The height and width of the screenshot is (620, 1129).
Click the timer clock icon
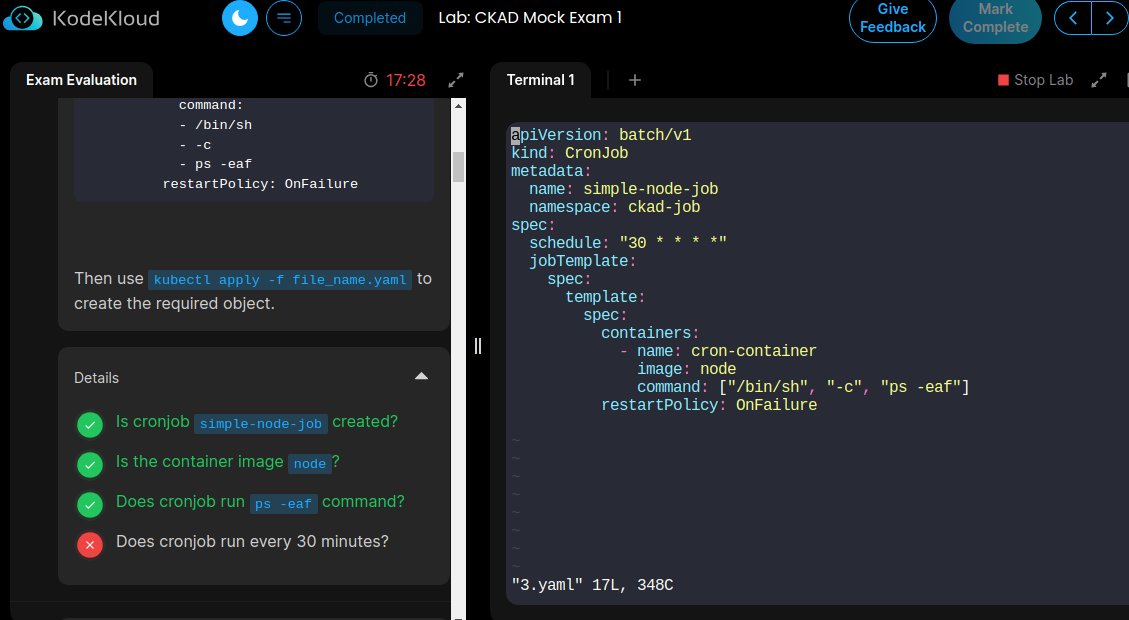(371, 80)
